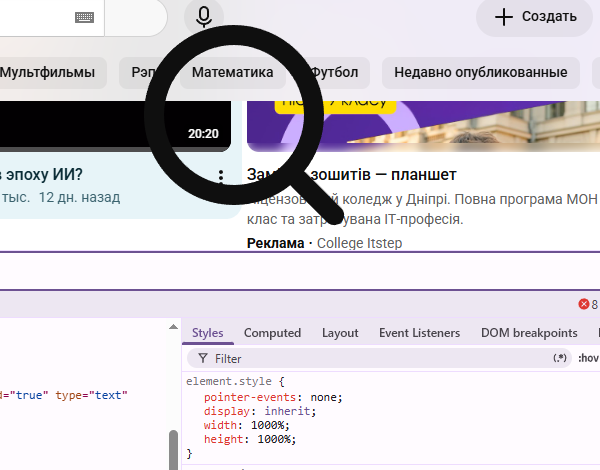
Task: Start voice search with the microphone
Action: pos(204,17)
